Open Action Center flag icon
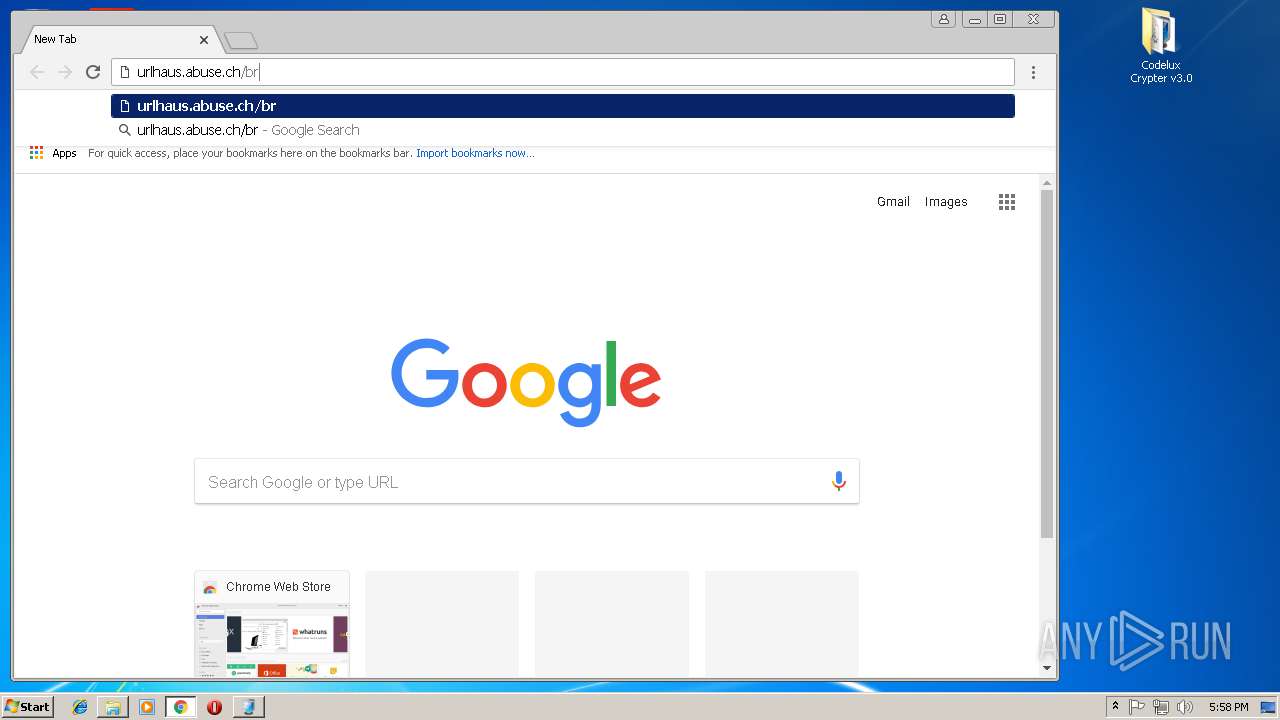1280x720 pixels. 1137,707
